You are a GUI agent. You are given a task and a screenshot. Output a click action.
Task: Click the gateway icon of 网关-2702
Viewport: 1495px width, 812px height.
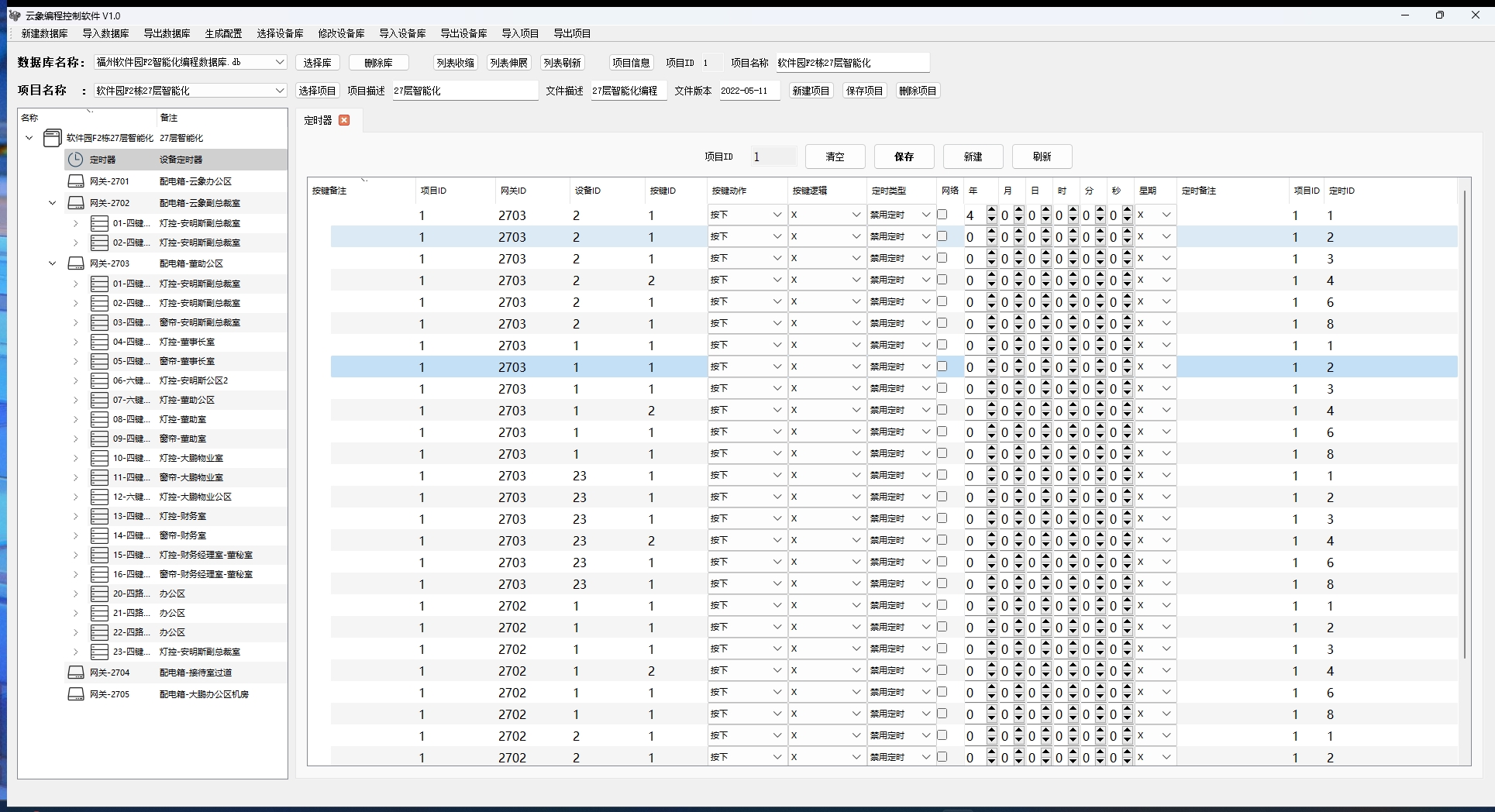[76, 203]
